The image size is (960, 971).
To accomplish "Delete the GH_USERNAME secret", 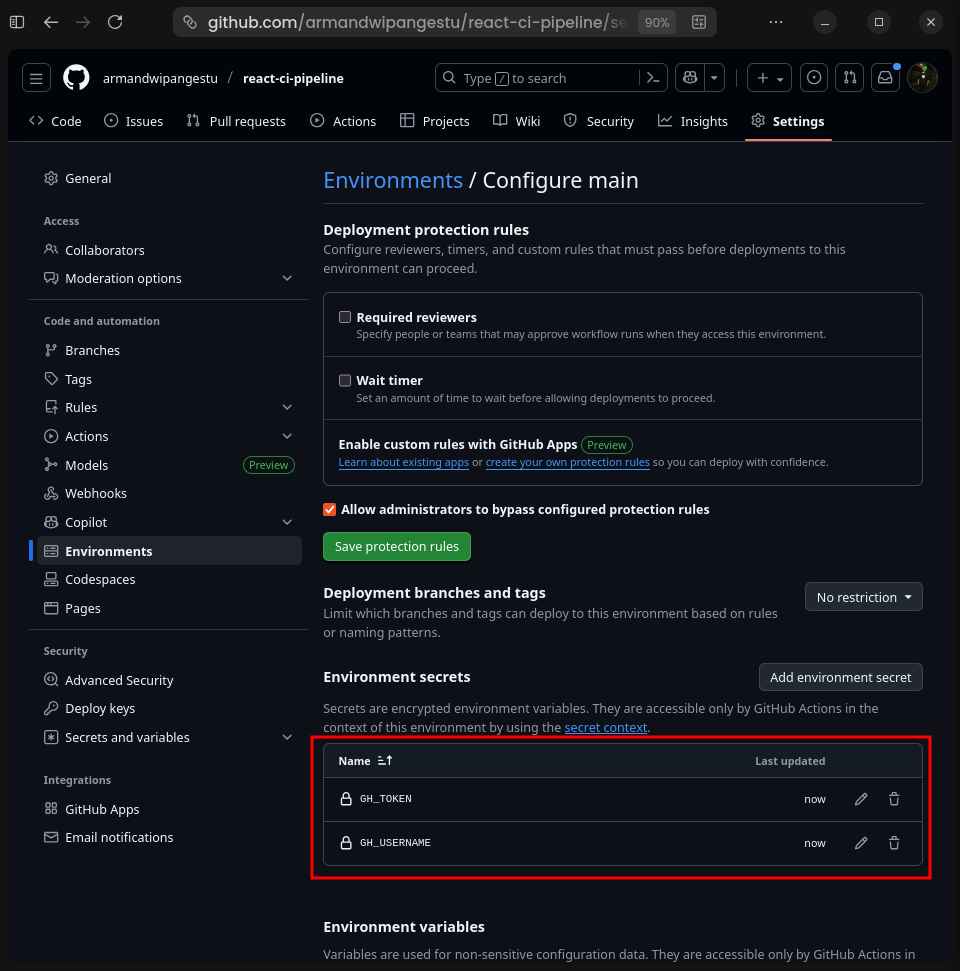I will click(894, 843).
